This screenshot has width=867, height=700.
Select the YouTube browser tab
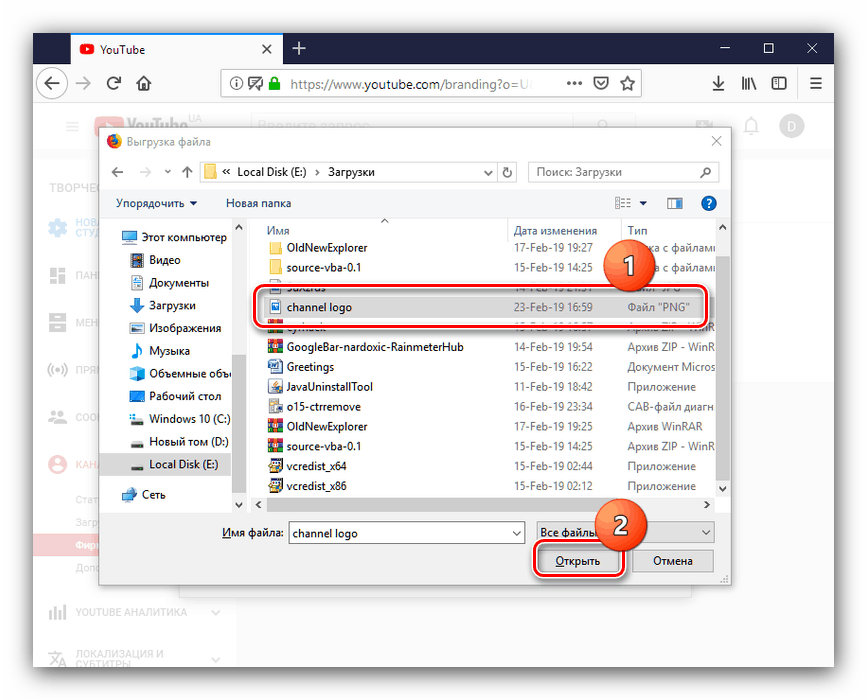pyautogui.click(x=177, y=49)
